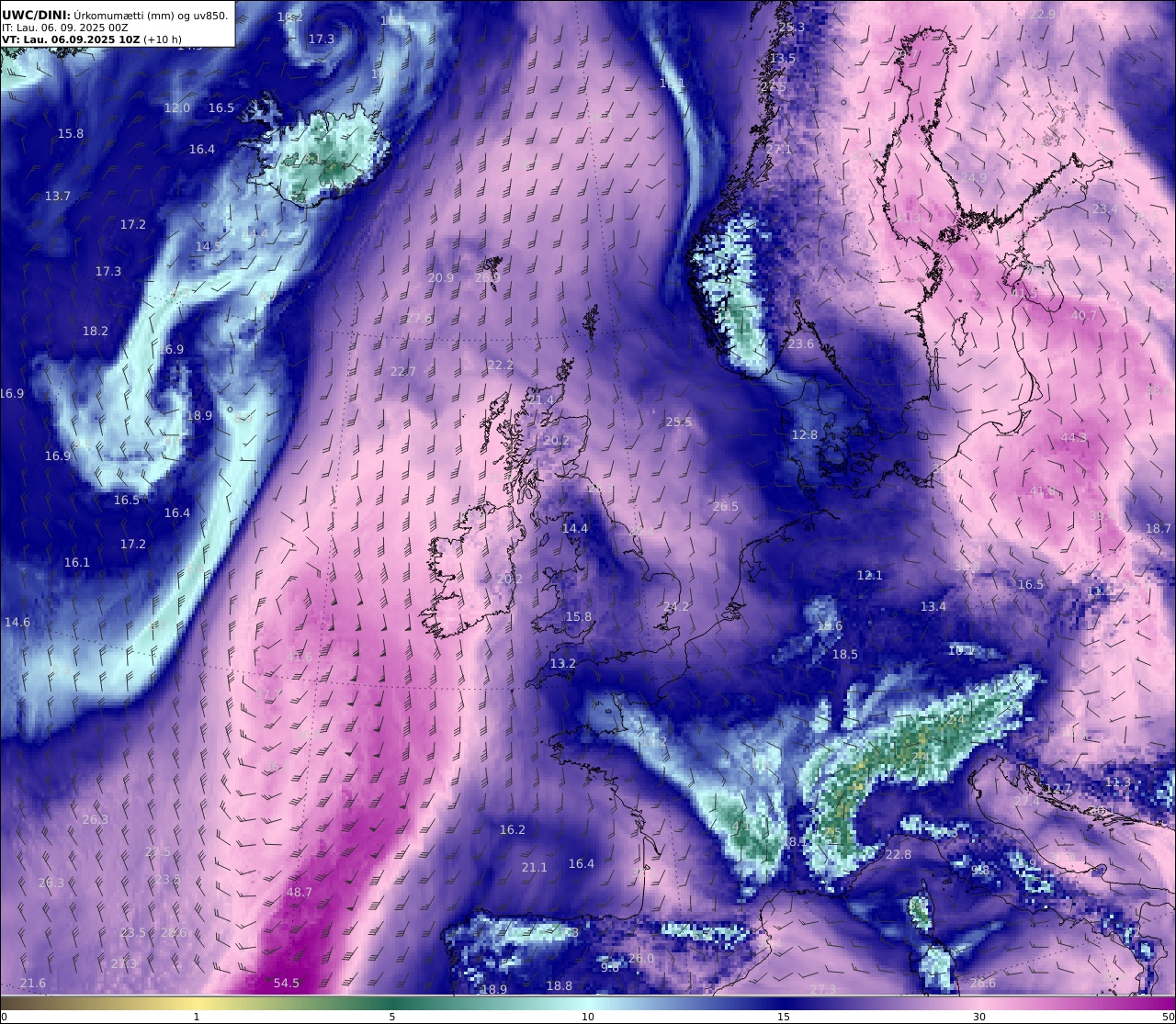Screen dimensions: 1176x1024
Task: Click the 24.2 value over southeast England
Action: pos(676,606)
